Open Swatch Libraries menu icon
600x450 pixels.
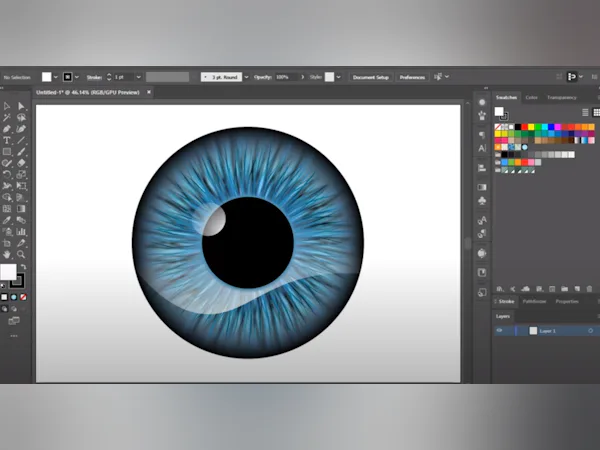tap(500, 289)
